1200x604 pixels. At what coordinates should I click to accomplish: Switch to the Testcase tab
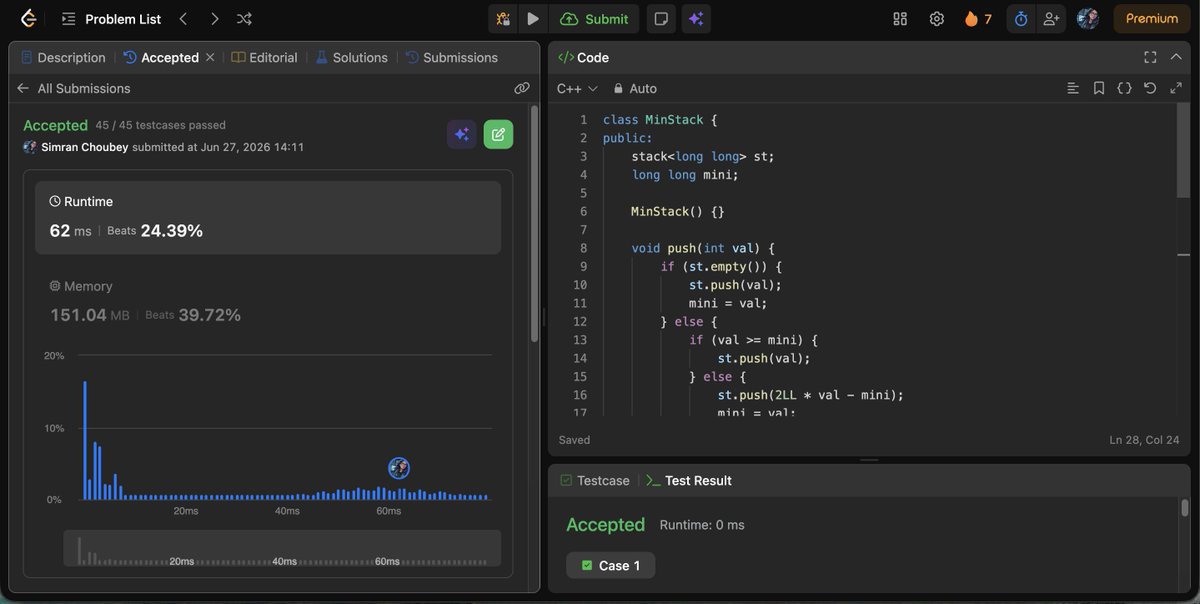(595, 481)
